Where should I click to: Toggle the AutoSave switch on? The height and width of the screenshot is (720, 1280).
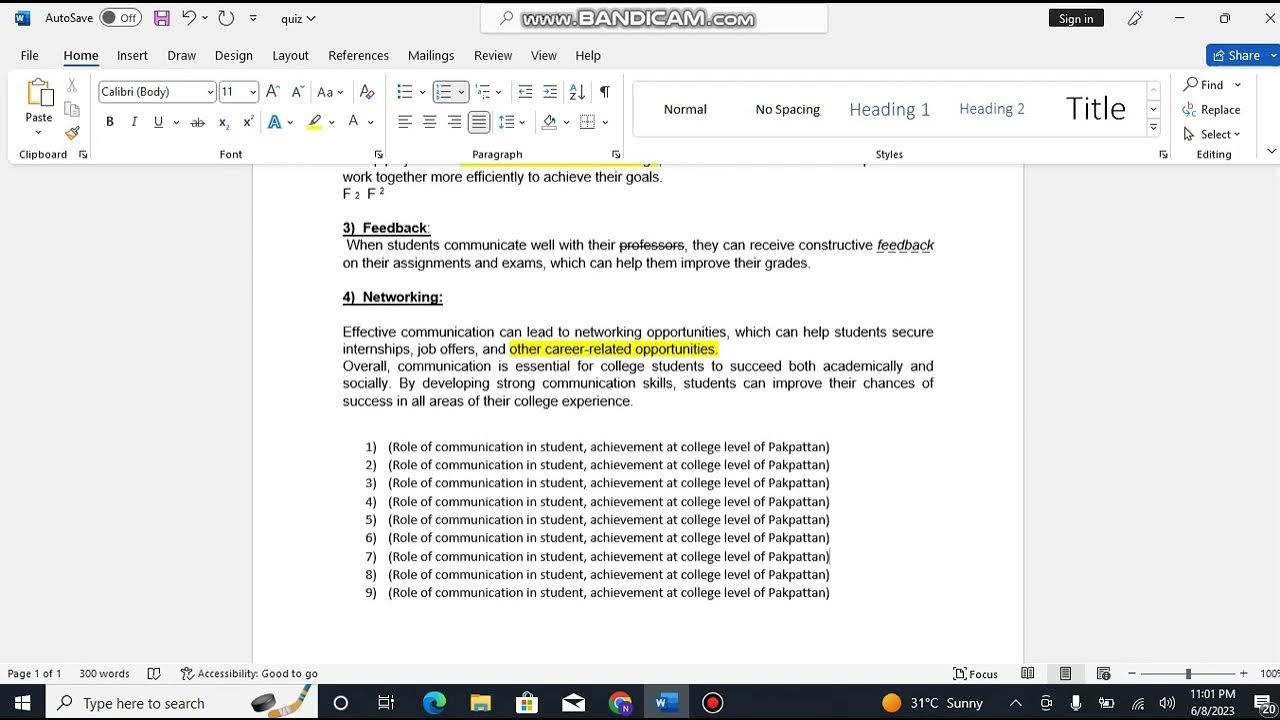[120, 18]
